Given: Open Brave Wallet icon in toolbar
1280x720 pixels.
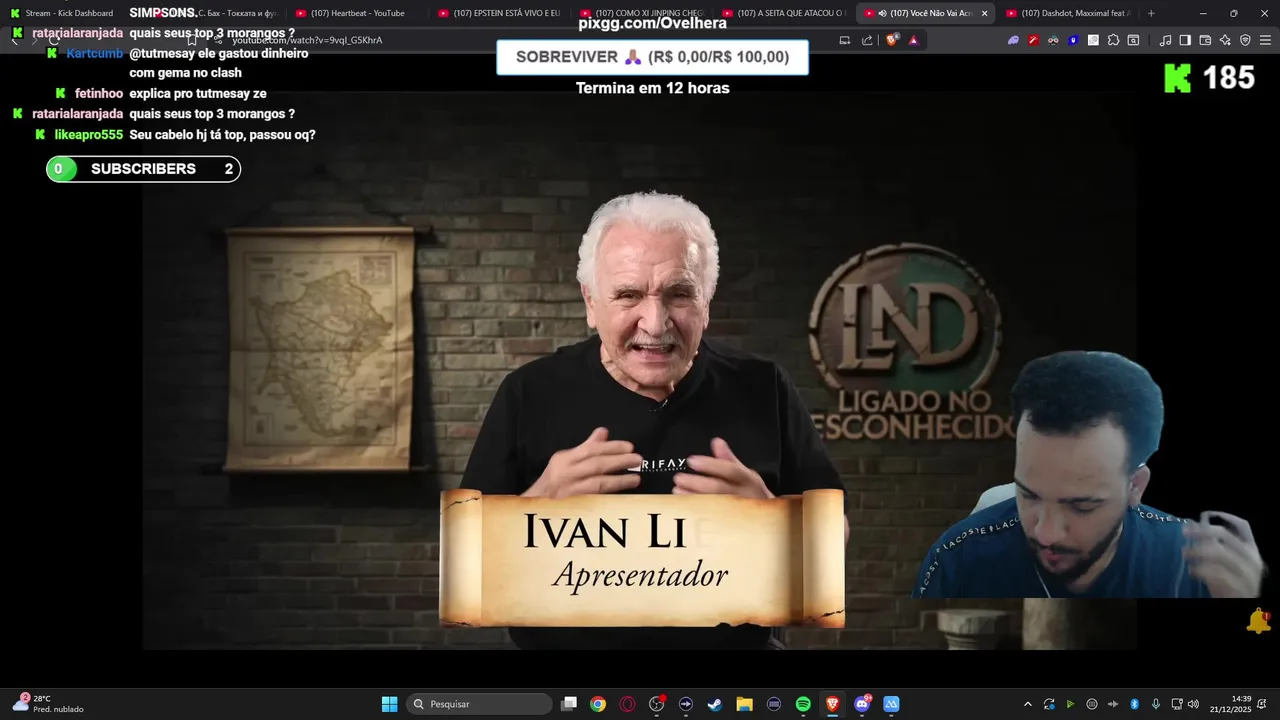Looking at the screenshot, I should (1205, 40).
